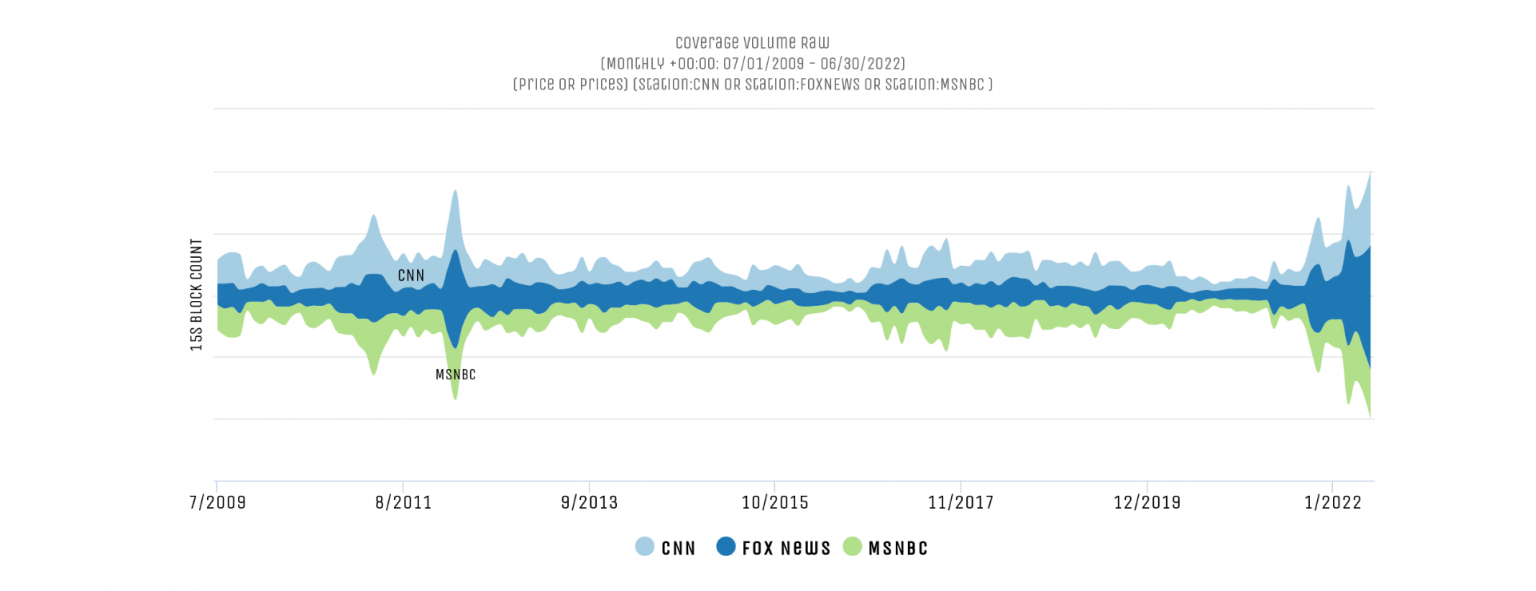Select the monthly date range subtitle
Screen dimensions: 1536x591
pos(752,64)
